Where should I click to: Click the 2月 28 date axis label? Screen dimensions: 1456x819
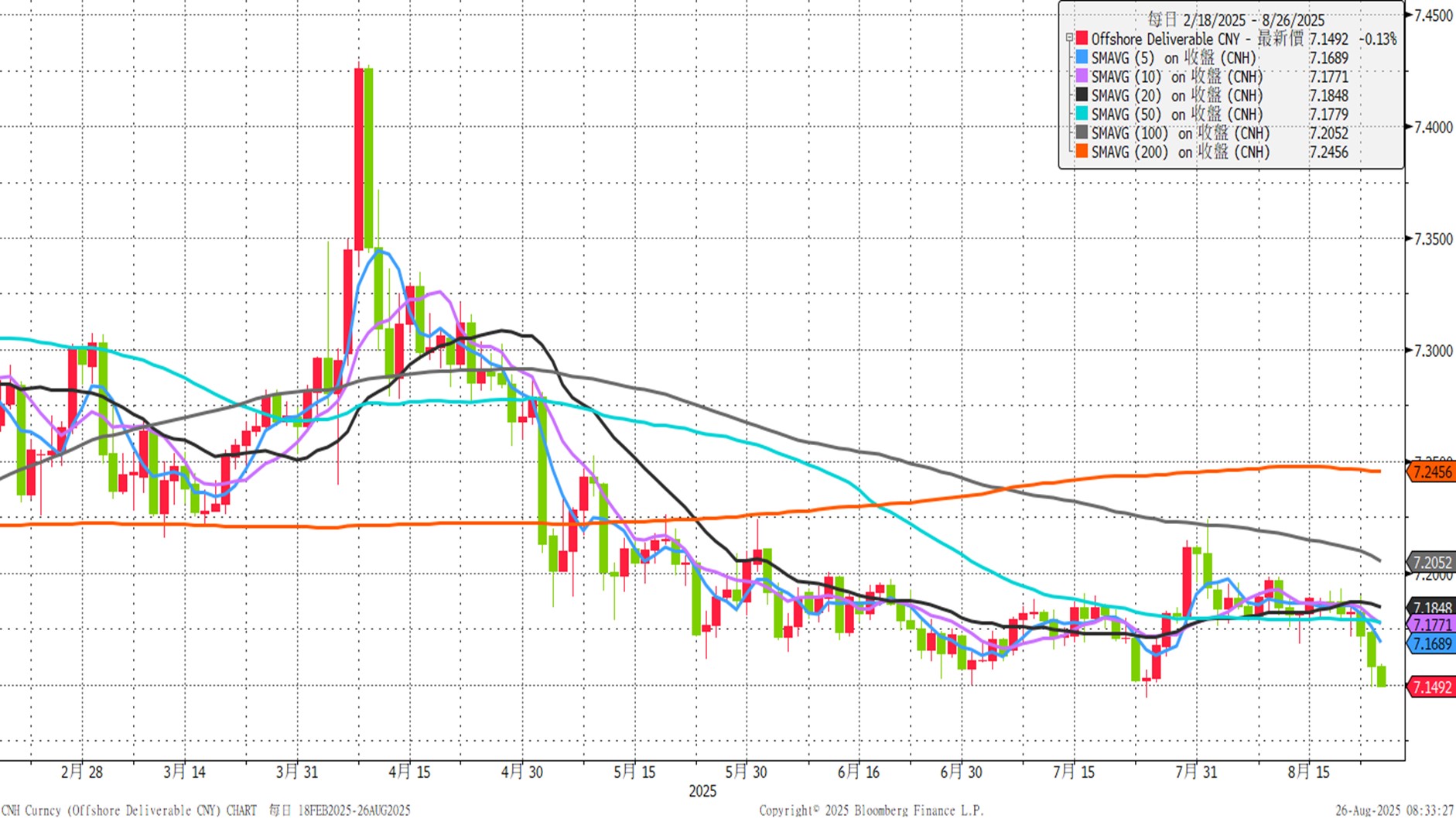click(81, 772)
